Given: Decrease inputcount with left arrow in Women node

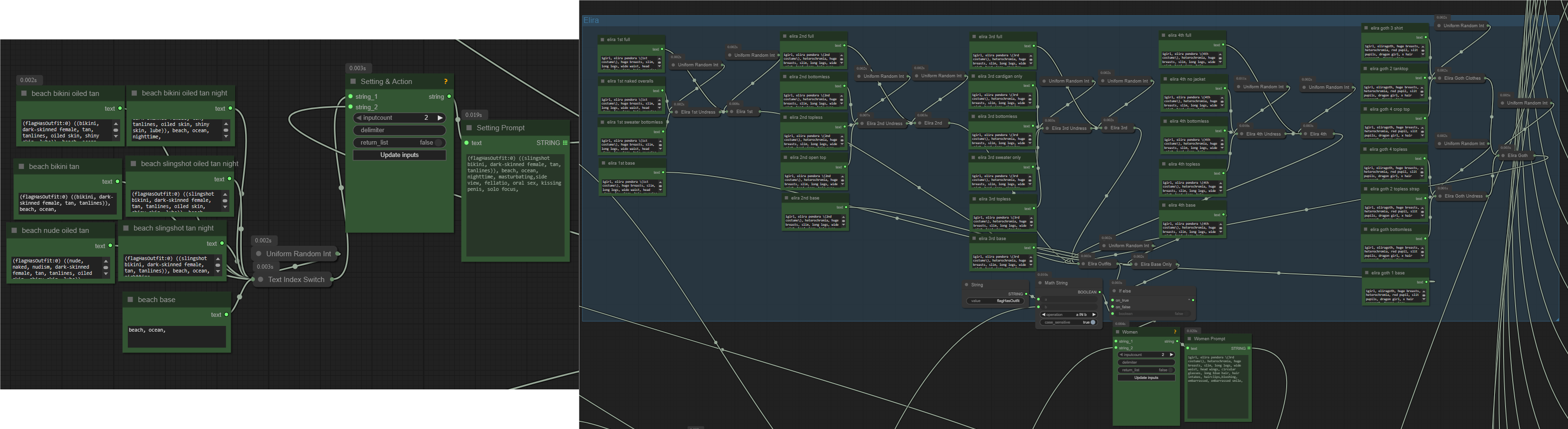Looking at the screenshot, I should (x=1121, y=355).
